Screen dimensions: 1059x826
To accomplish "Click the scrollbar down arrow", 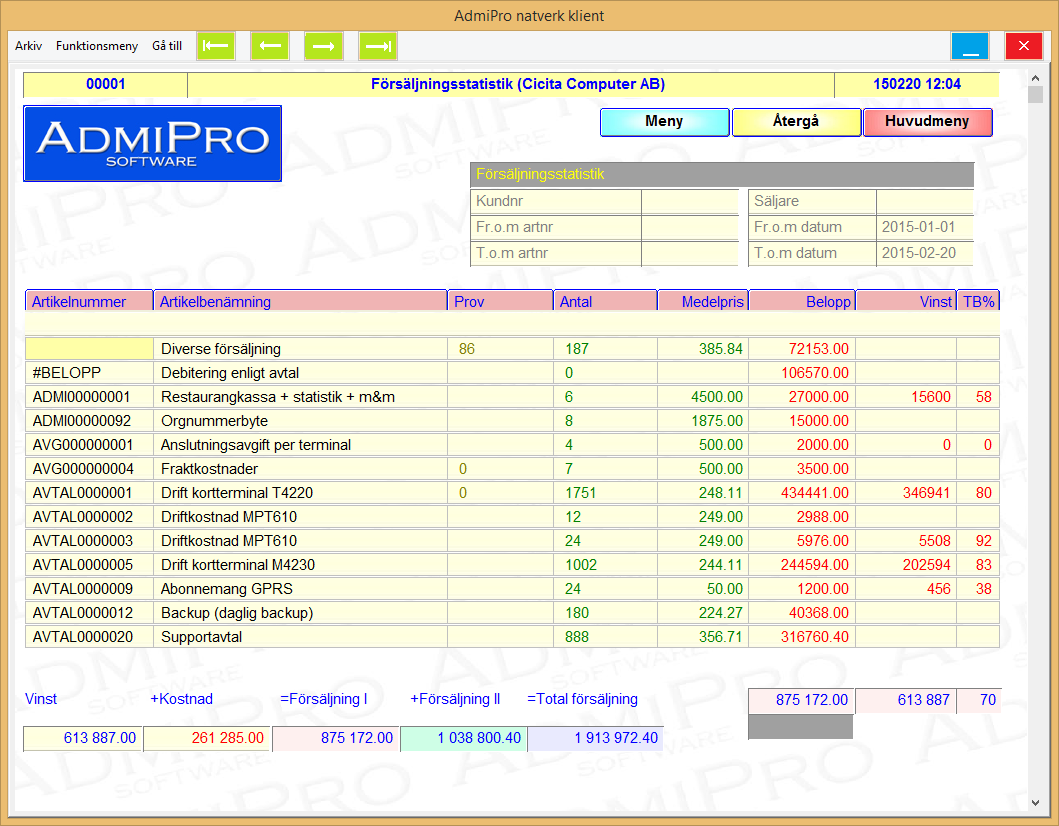I will tap(1035, 802).
